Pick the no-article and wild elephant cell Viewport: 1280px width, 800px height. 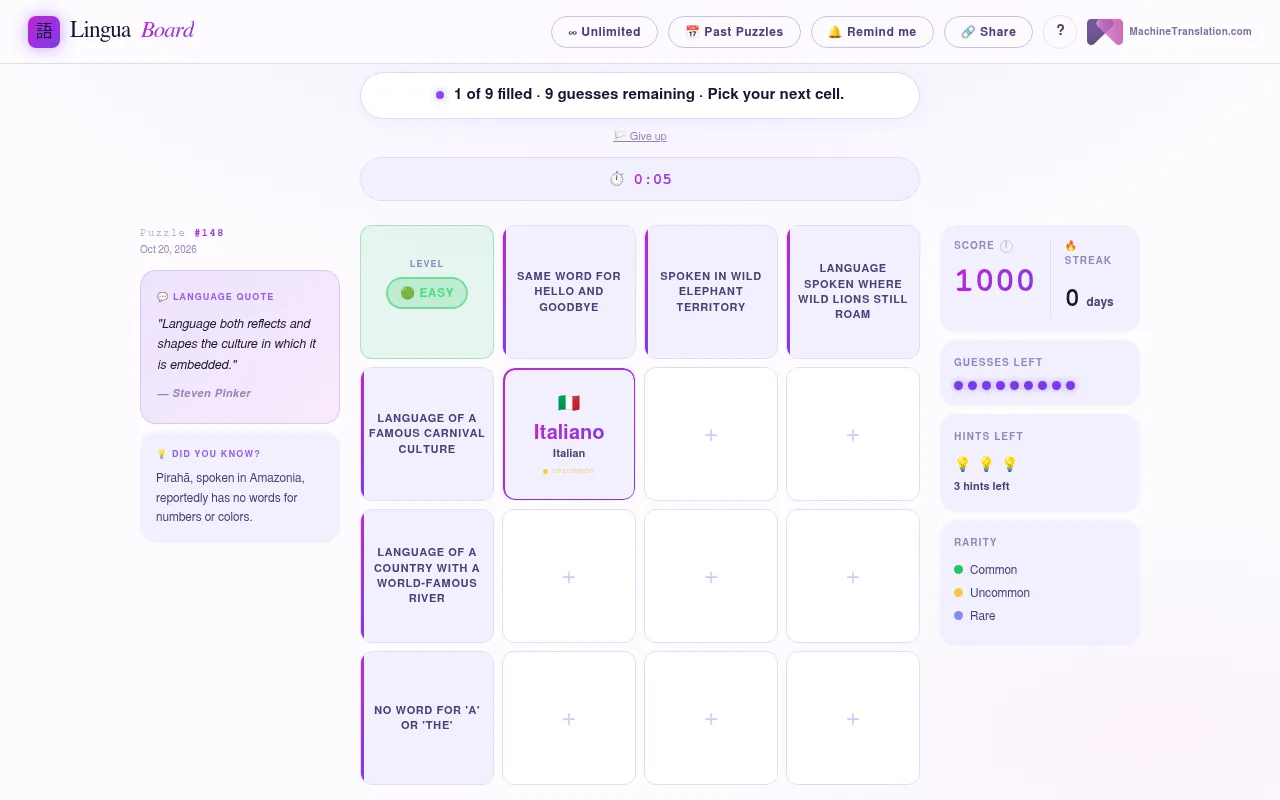click(711, 718)
